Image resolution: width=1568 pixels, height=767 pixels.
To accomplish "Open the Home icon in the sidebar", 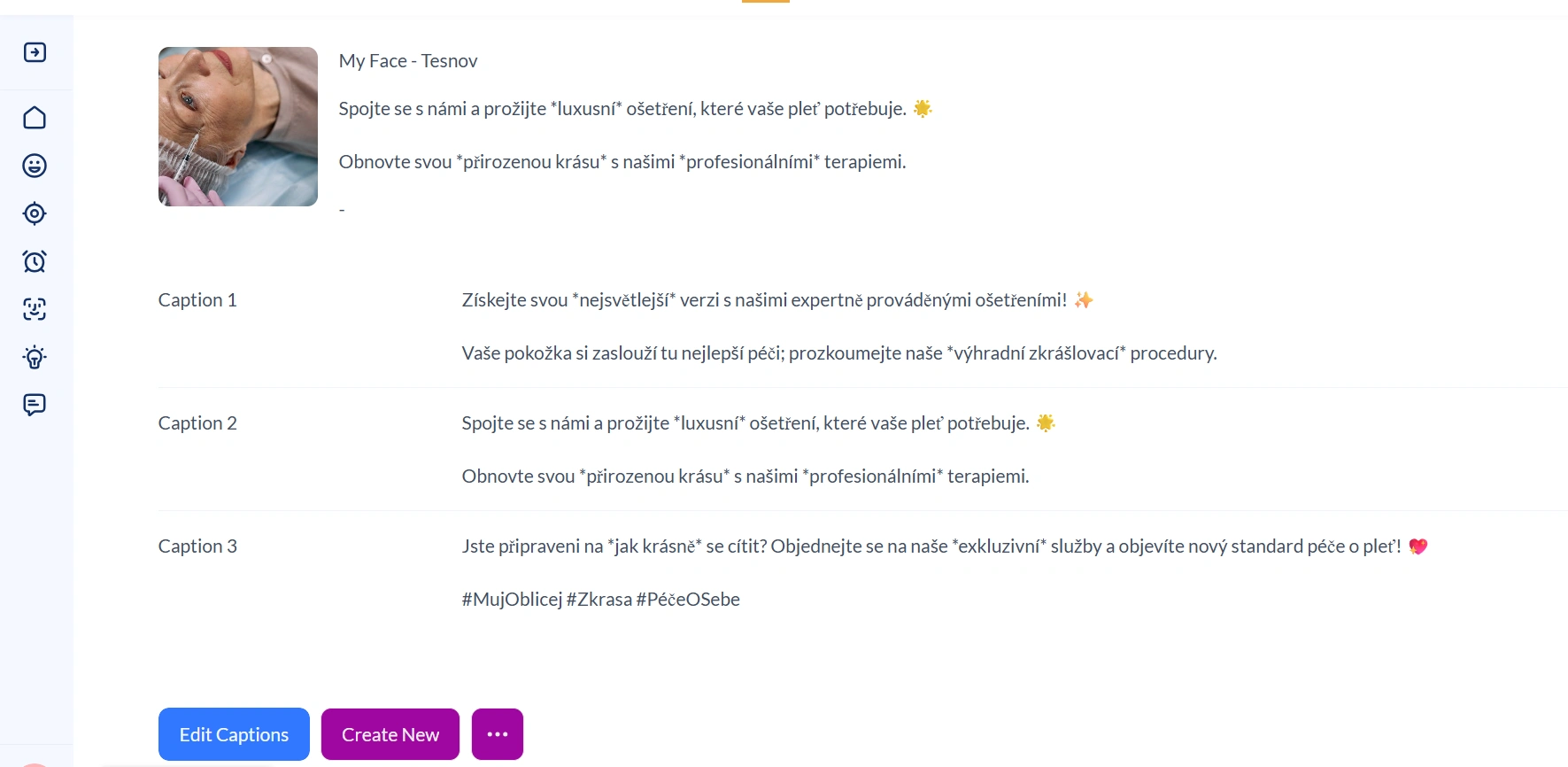I will 35,118.
